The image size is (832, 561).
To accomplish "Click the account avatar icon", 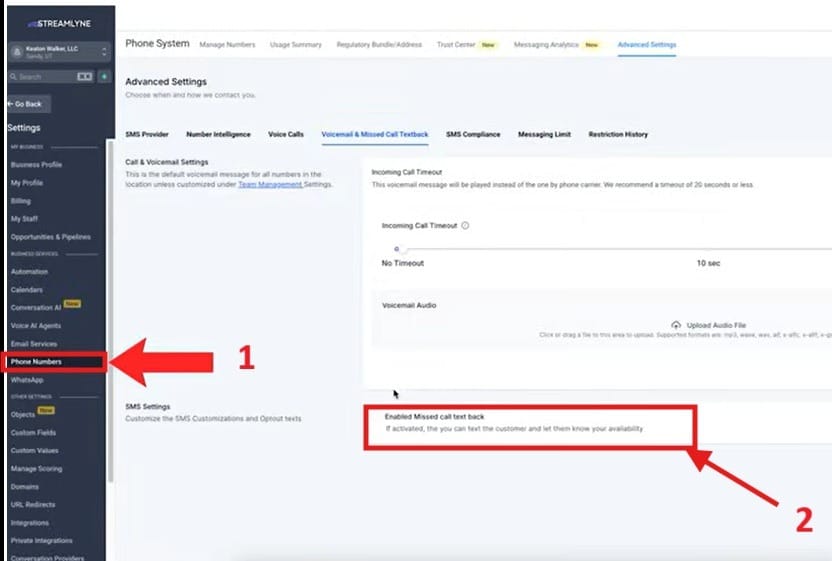I will coord(17,52).
